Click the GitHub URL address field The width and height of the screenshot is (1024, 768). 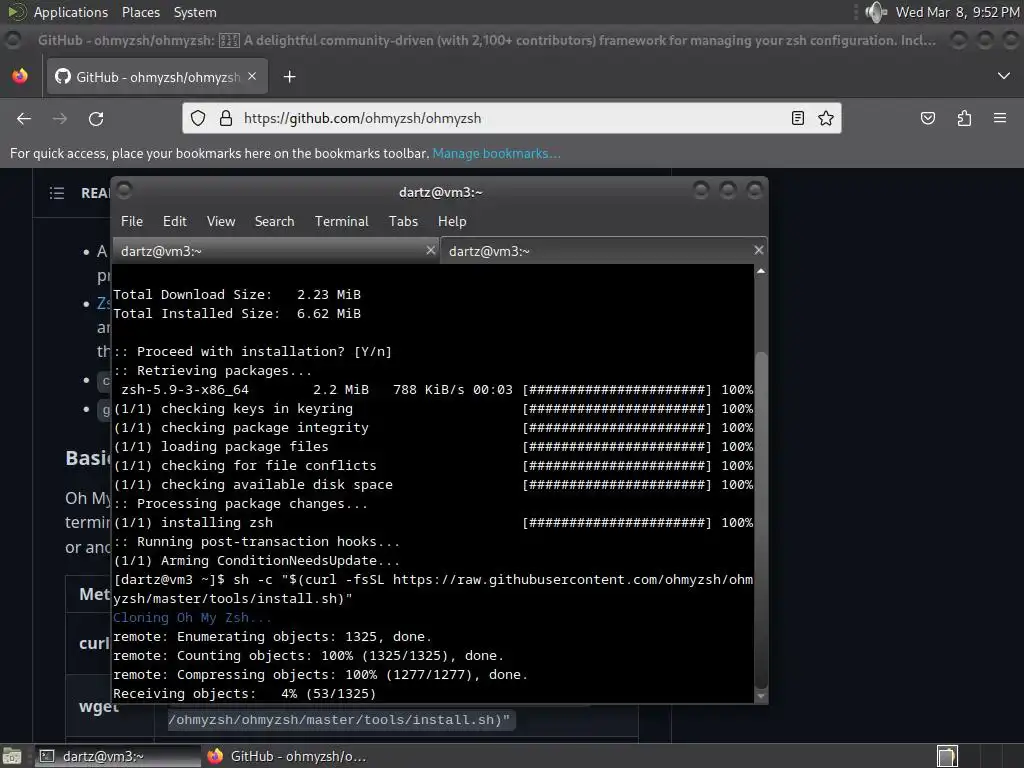point(511,118)
